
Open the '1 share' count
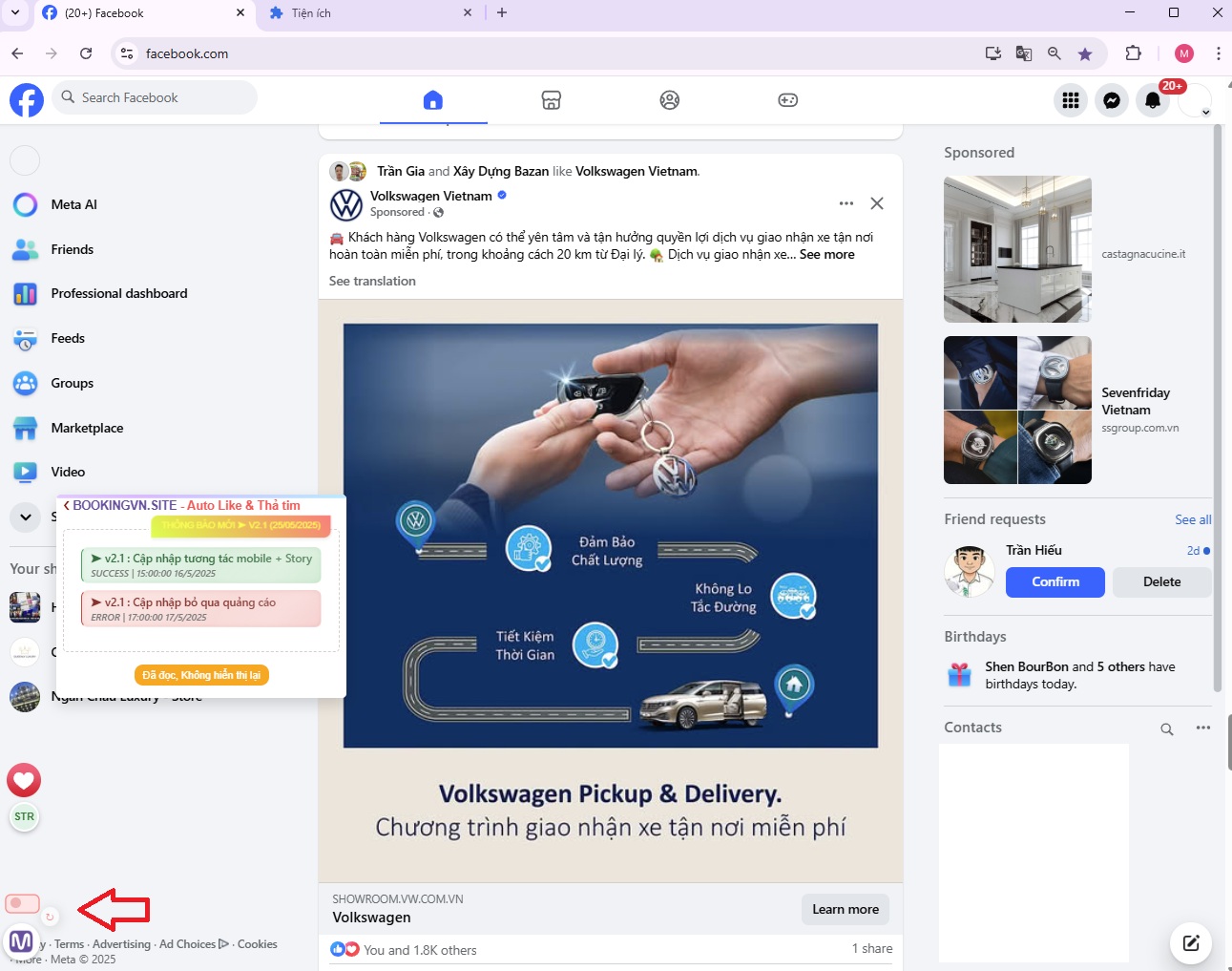872,948
